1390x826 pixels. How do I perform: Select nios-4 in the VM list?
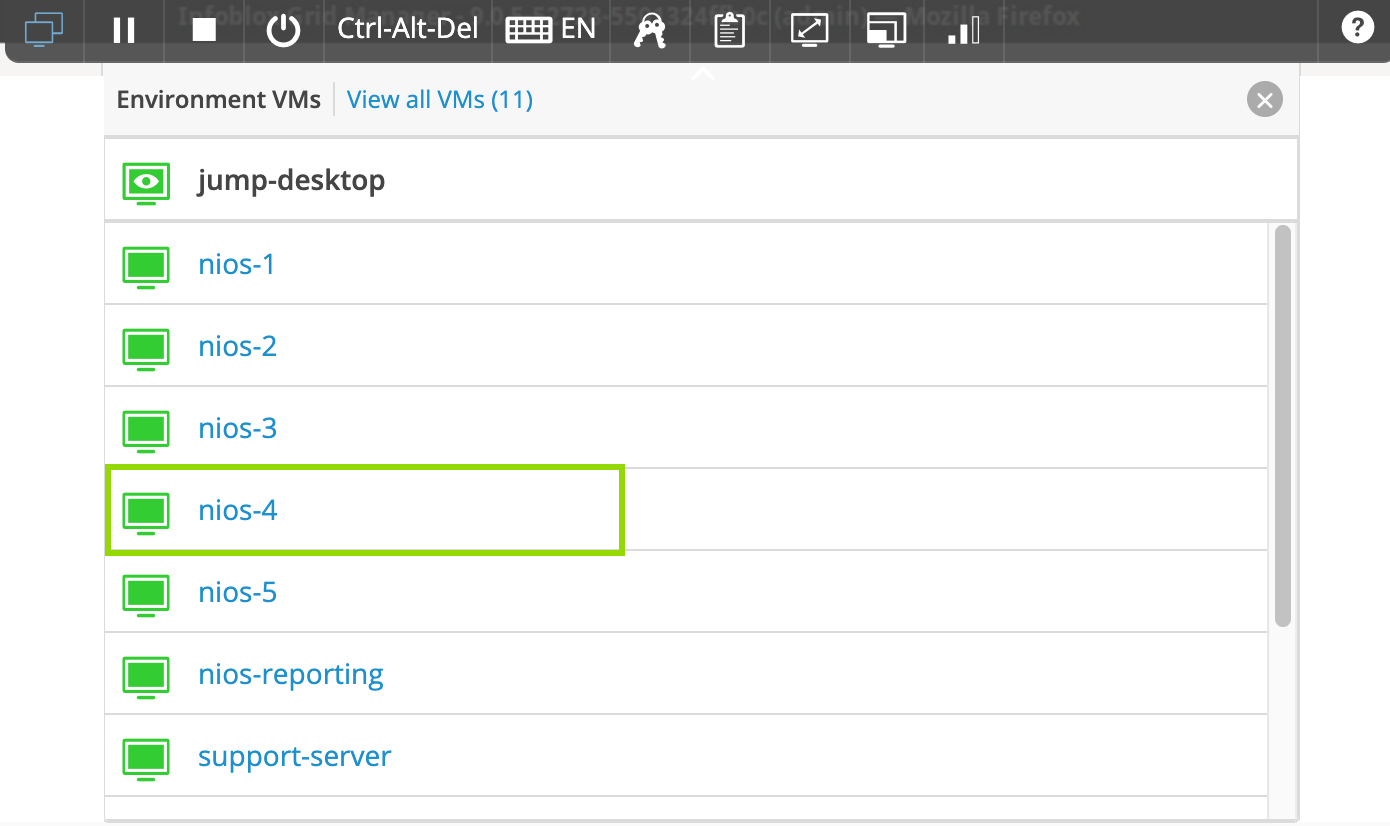click(x=238, y=511)
